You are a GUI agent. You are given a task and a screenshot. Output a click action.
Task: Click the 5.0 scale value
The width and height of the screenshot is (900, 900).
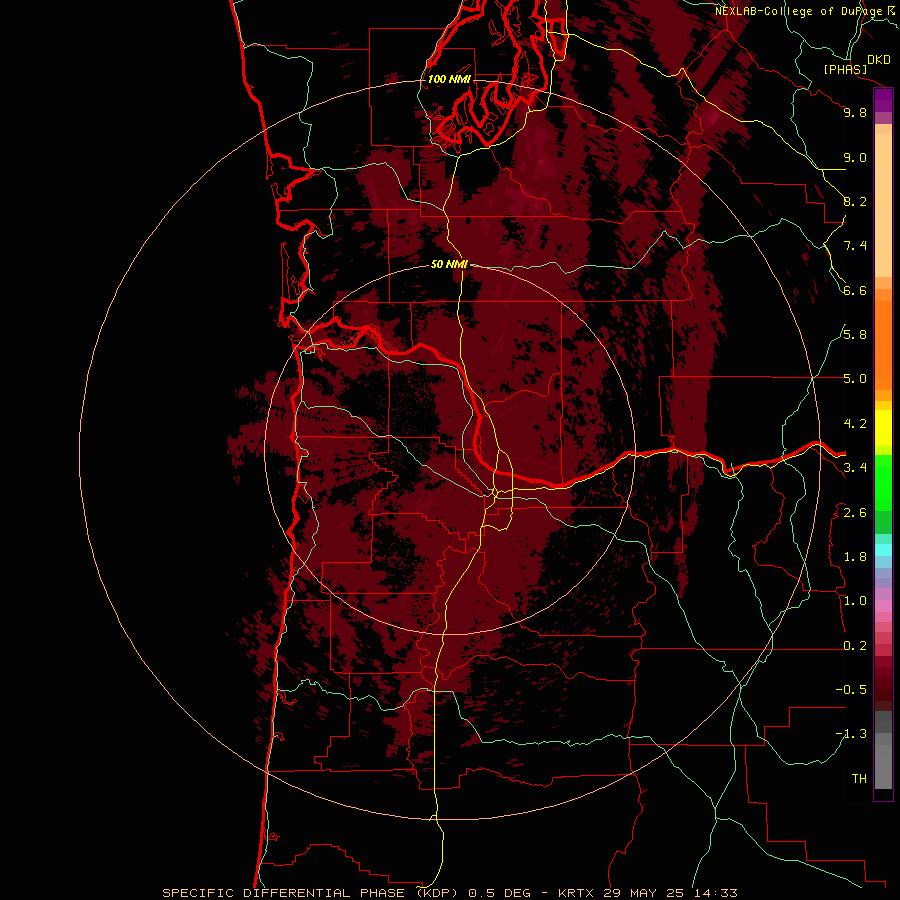pyautogui.click(x=855, y=379)
